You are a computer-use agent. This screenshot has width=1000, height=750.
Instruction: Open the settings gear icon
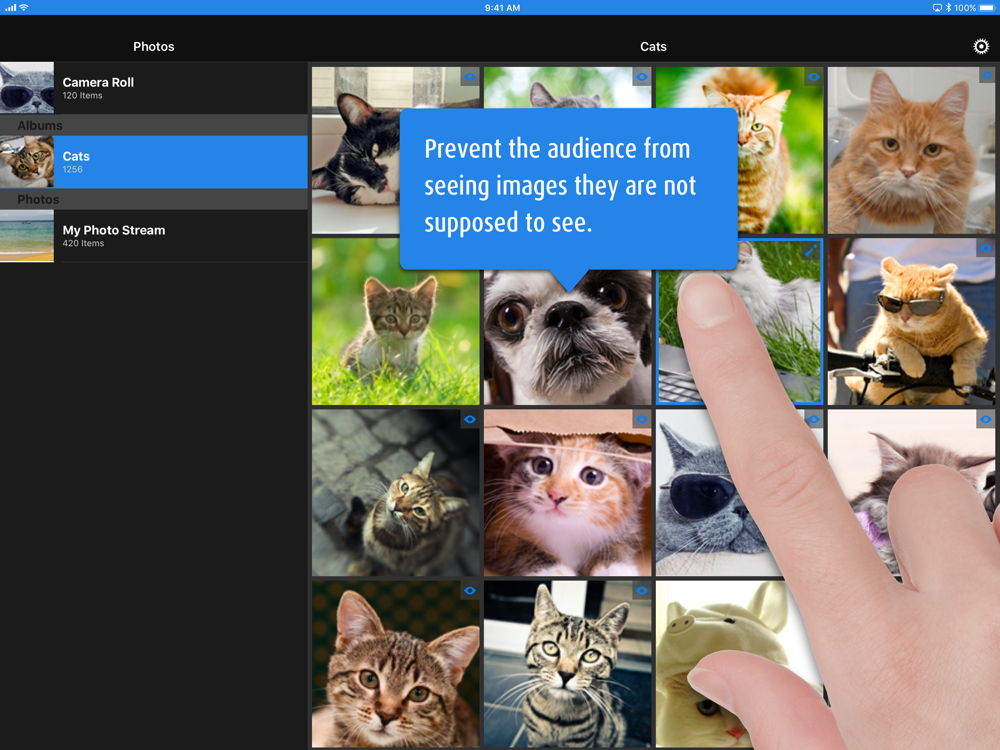(981, 47)
